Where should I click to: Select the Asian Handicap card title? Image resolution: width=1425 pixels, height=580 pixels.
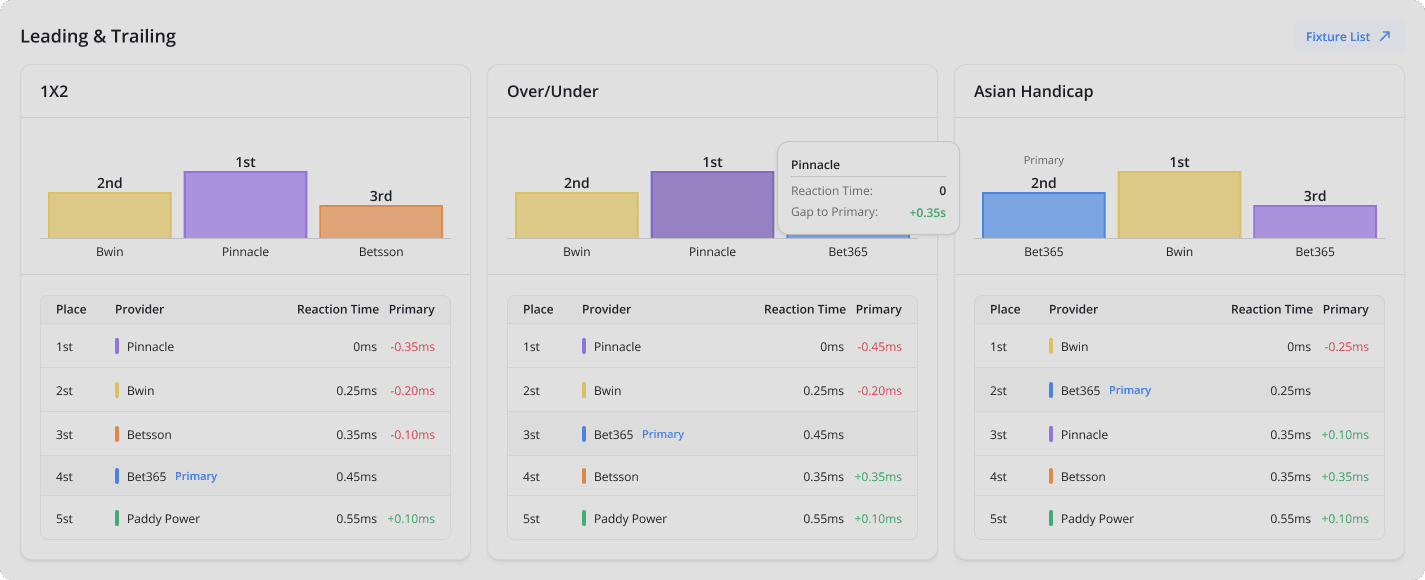(x=1033, y=91)
